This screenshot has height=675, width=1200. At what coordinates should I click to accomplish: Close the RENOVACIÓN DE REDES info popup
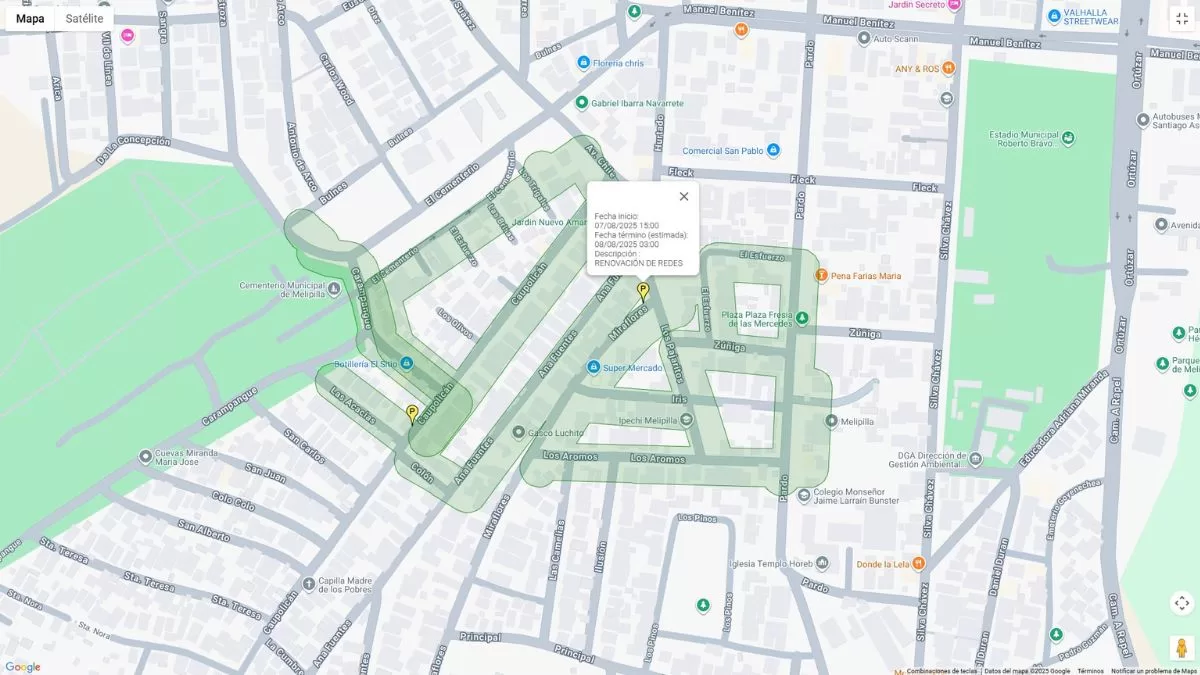[684, 196]
